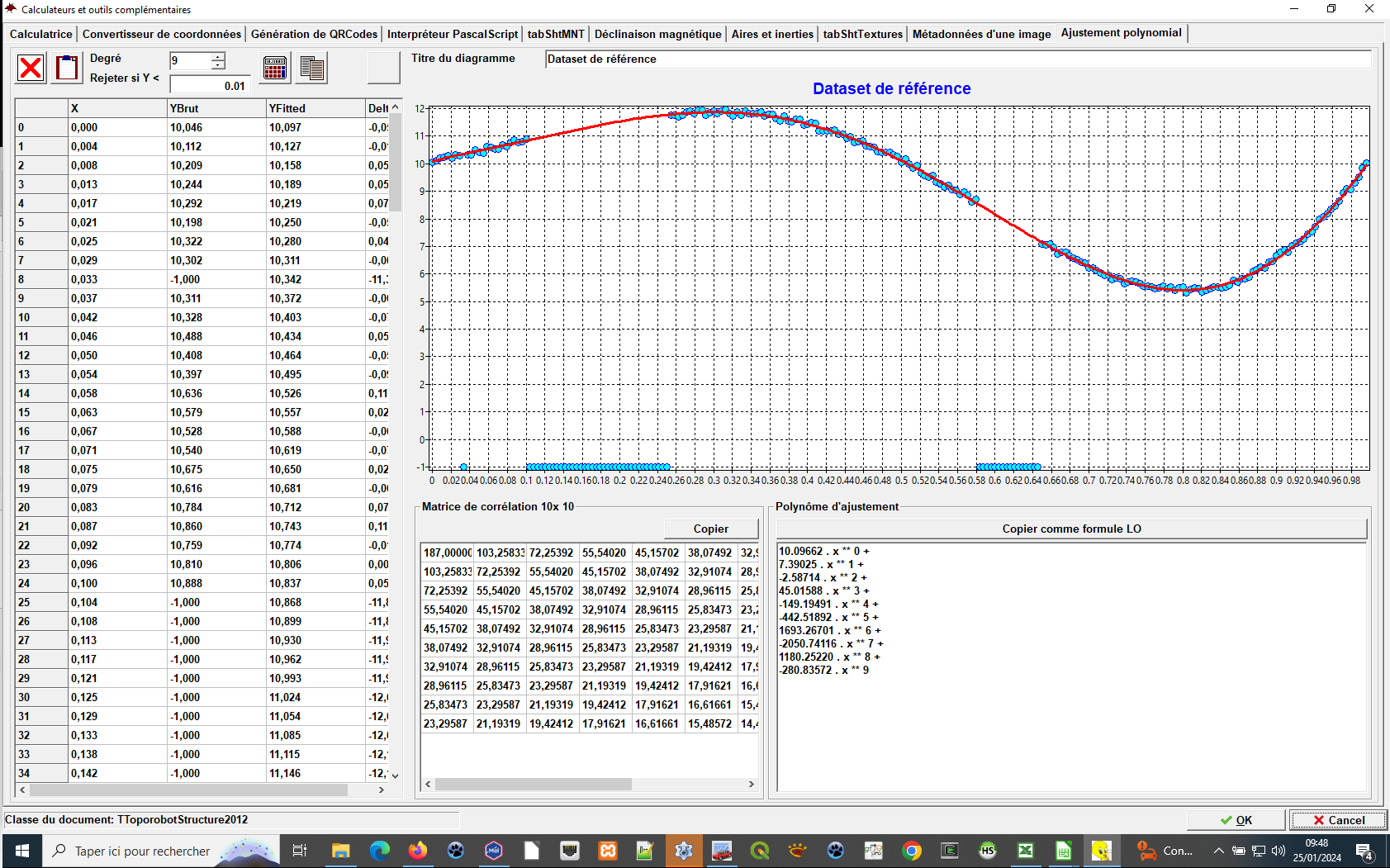1390x868 pixels.
Task: Open LibreOffice Calc from taskbar
Action: (x=1064, y=851)
